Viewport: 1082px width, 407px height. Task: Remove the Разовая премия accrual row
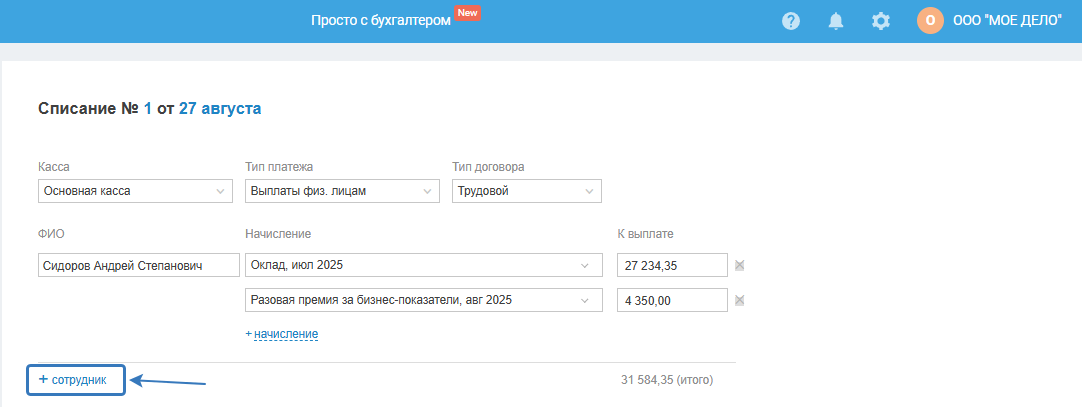coord(740,300)
